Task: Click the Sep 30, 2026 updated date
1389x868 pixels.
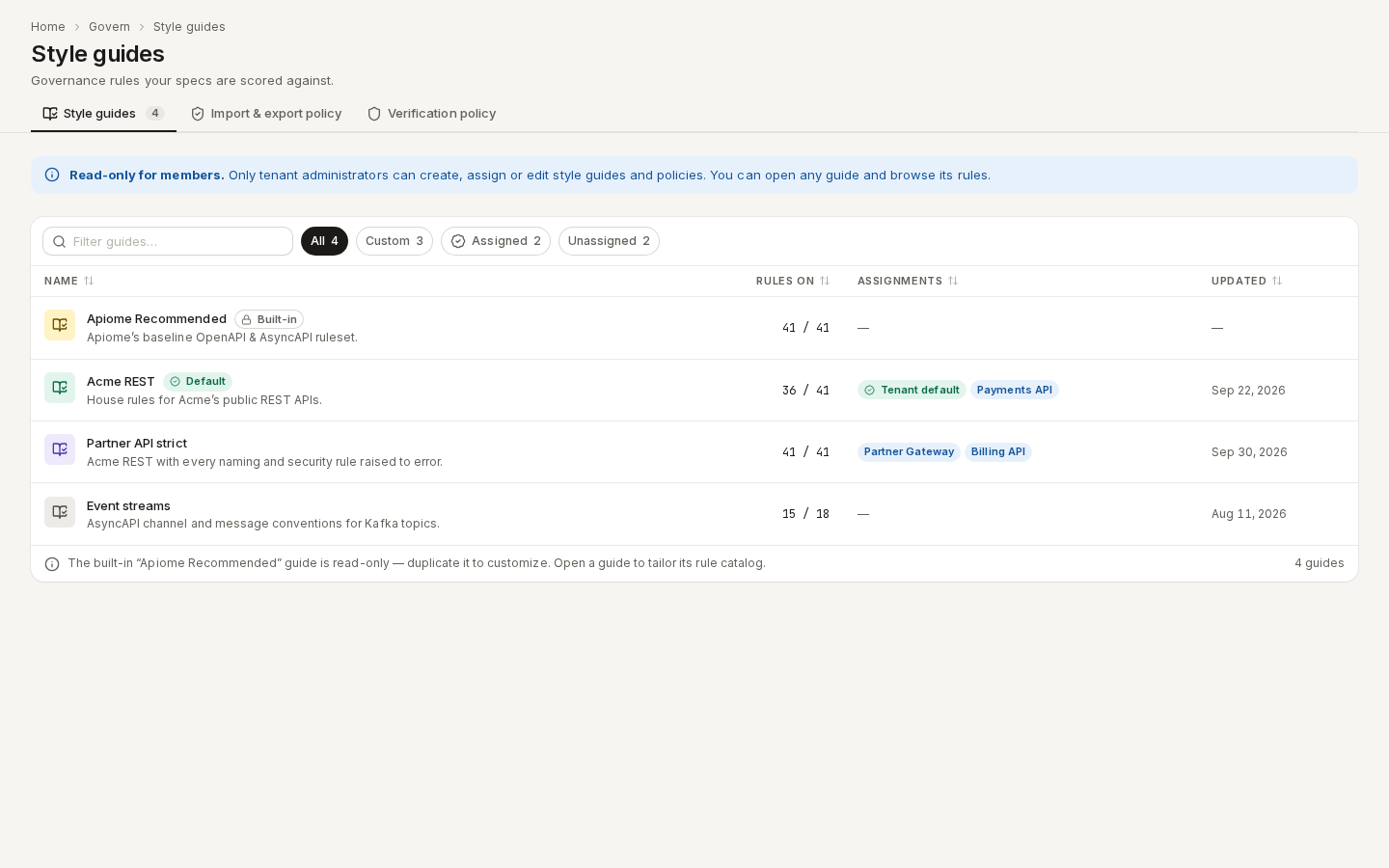Action: pos(1249,452)
